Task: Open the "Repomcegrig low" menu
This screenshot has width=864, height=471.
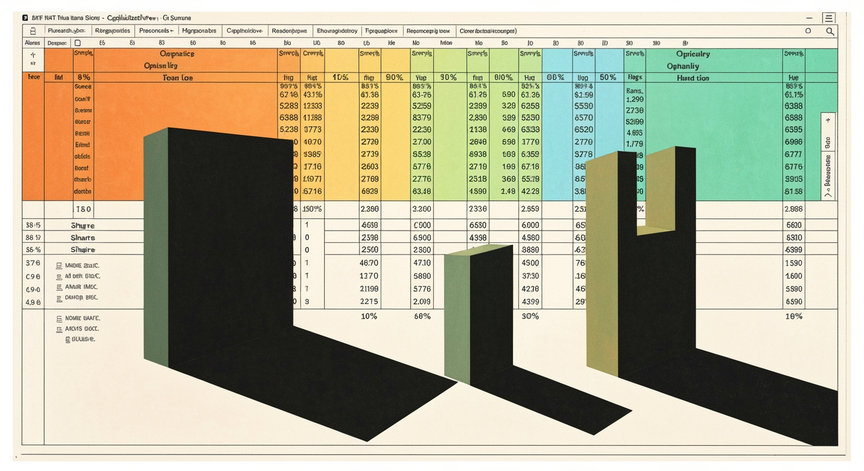Action: coord(428,31)
